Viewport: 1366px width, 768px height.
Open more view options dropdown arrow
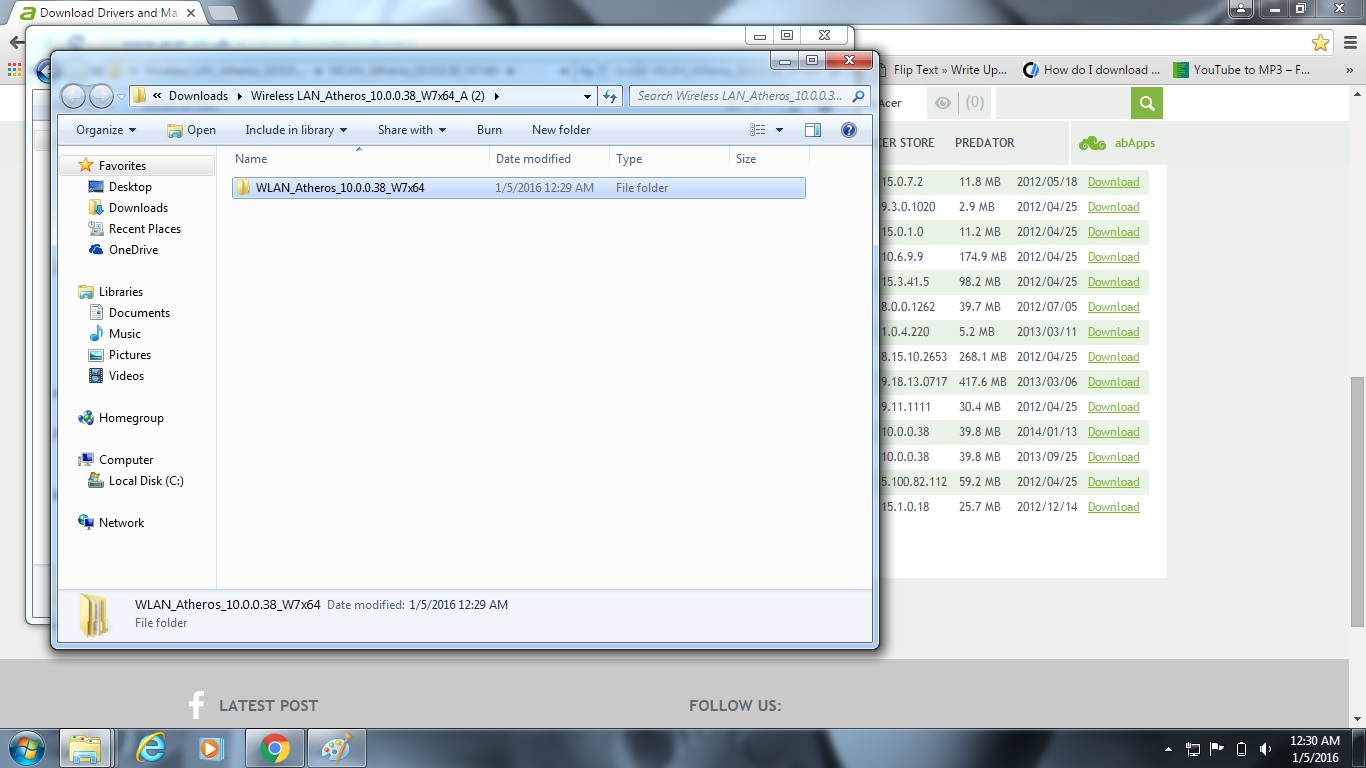(x=779, y=130)
